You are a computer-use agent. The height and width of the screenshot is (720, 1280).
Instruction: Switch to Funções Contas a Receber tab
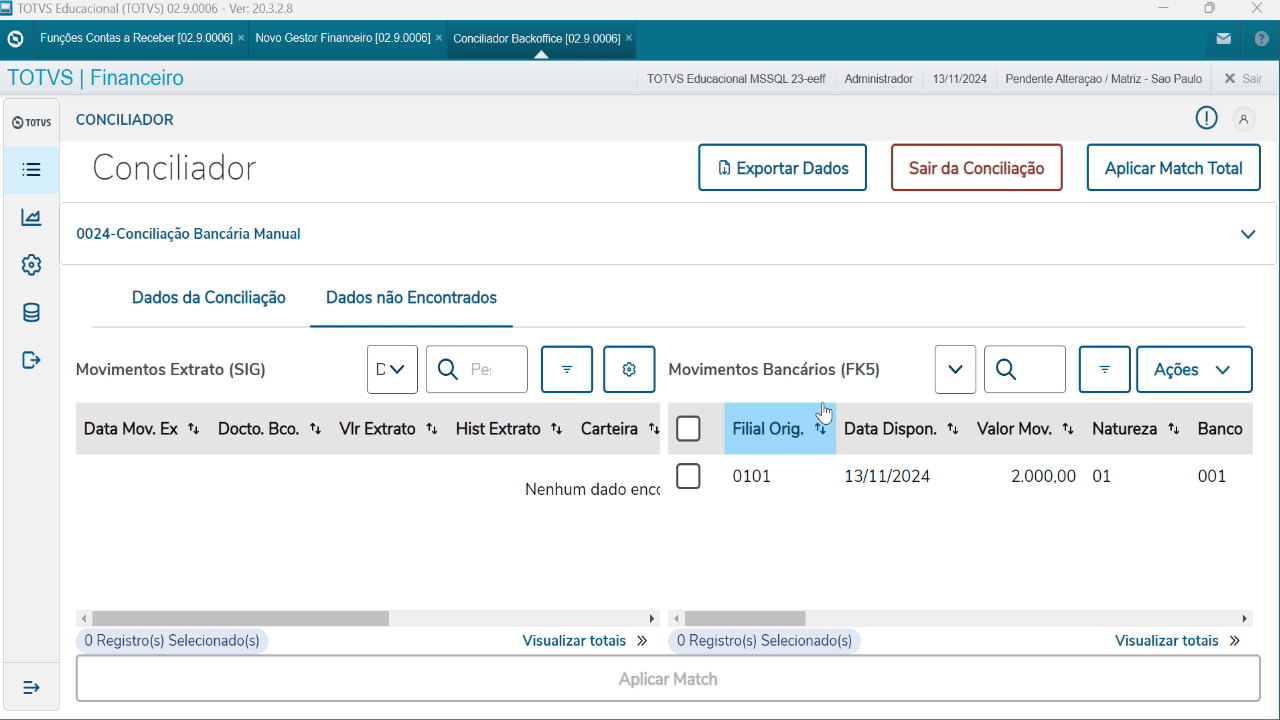[136, 38]
